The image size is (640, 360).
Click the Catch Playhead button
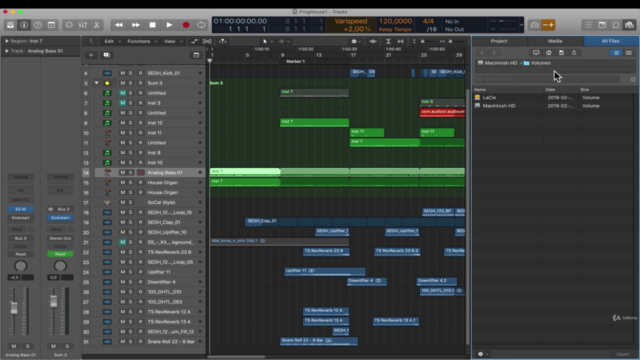tap(222, 41)
